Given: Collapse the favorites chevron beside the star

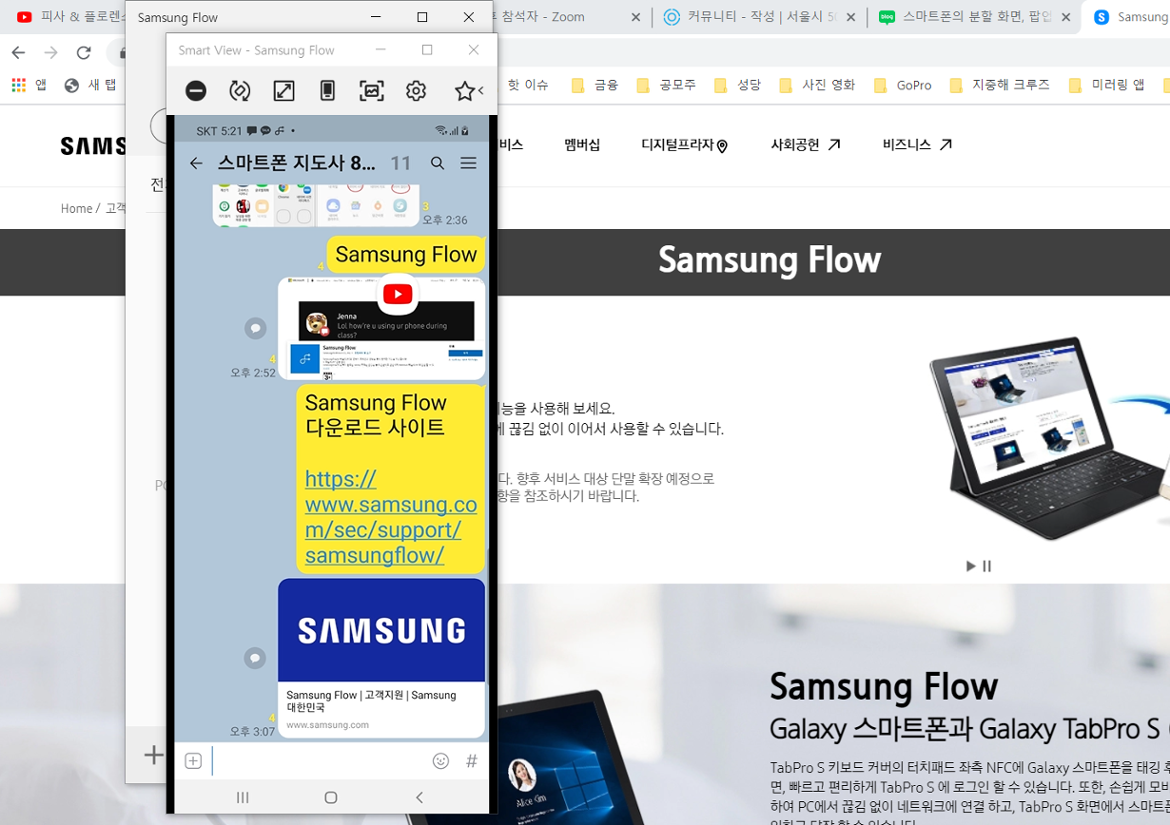Looking at the screenshot, I should click(481, 91).
